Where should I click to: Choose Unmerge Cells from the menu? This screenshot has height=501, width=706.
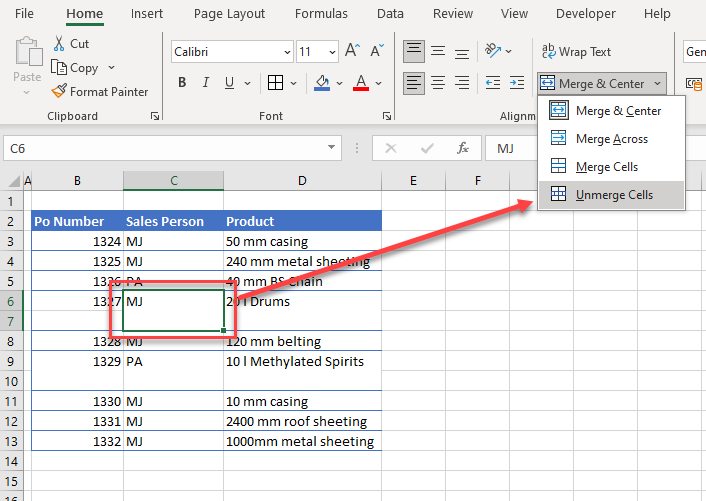pyautogui.click(x=613, y=195)
